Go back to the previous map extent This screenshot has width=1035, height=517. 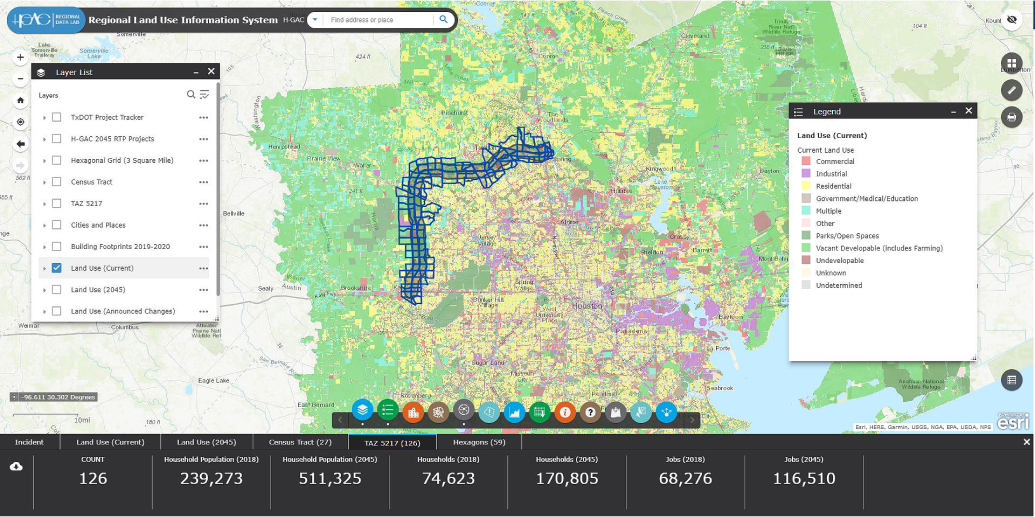pyautogui.click(x=20, y=144)
